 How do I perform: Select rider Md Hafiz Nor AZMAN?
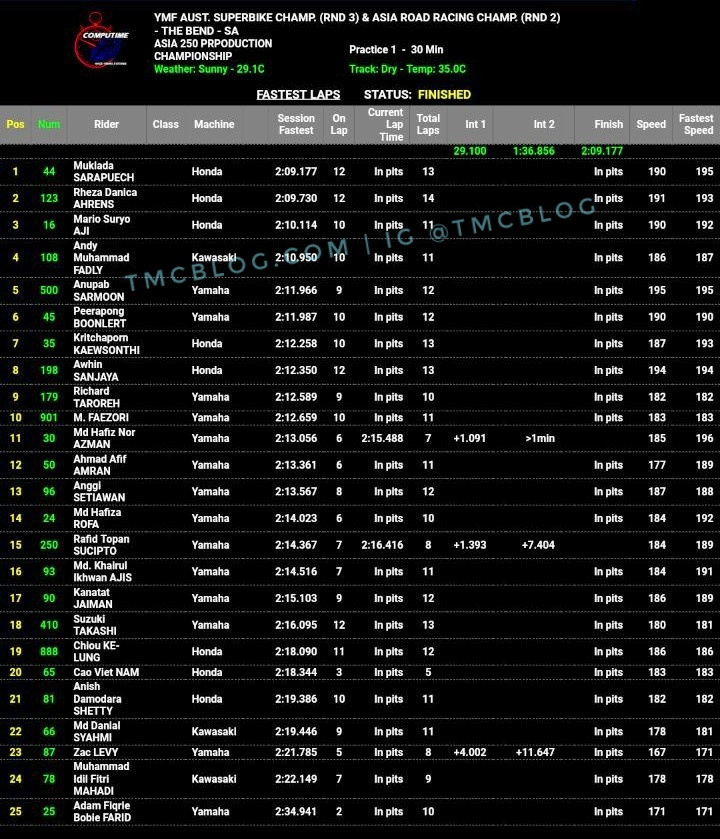coord(104,438)
